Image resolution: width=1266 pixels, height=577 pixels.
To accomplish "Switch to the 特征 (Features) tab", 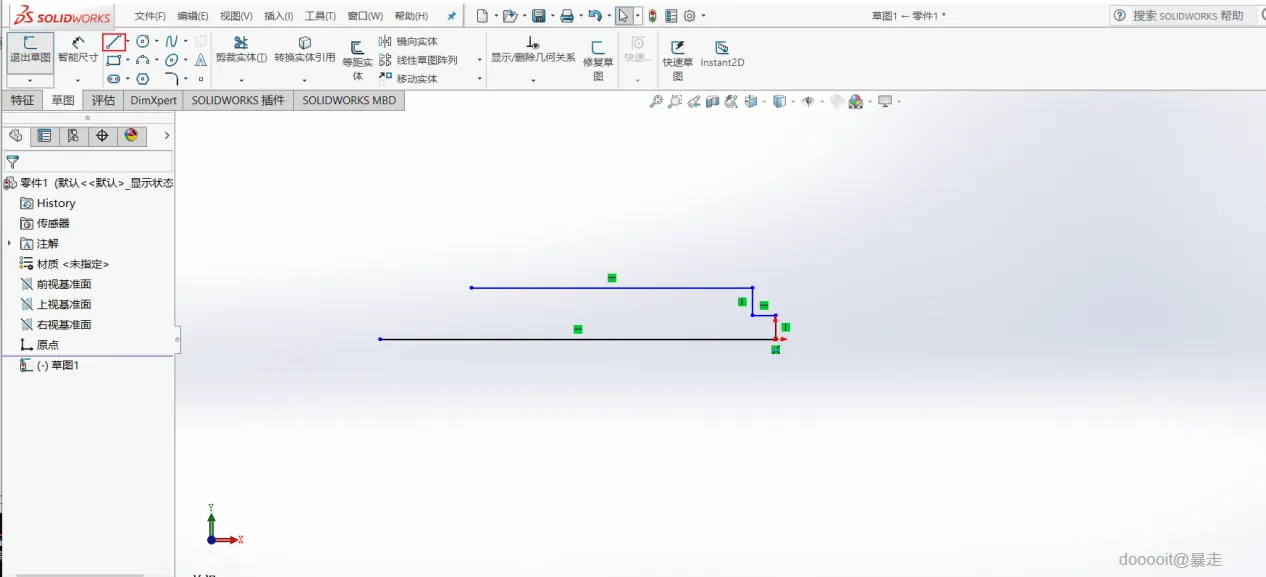I will [x=22, y=100].
